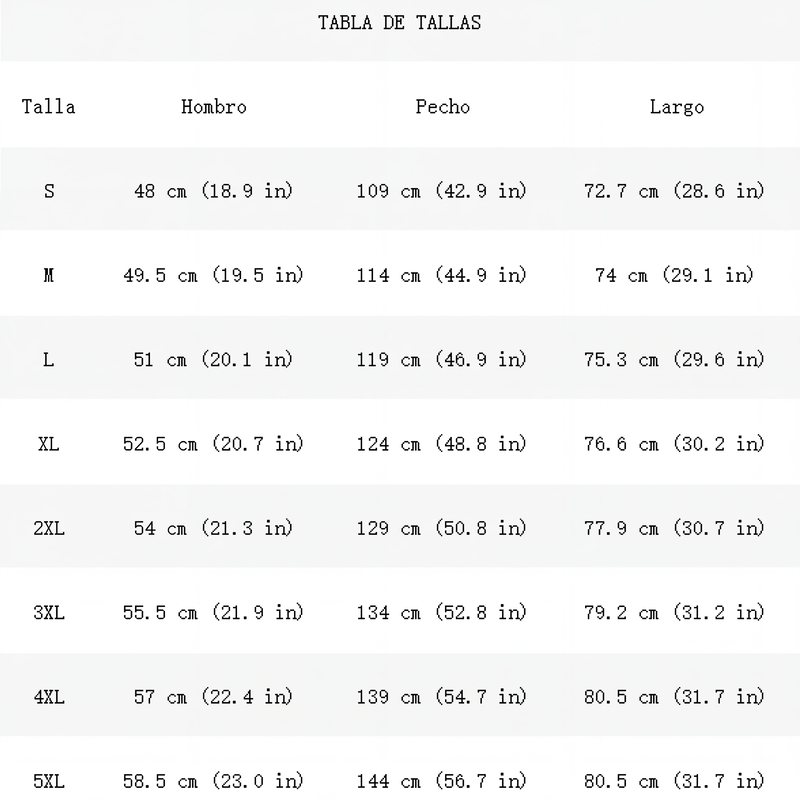The width and height of the screenshot is (800, 800).
Task: Click the 3XL size row label
Action: coord(49,612)
